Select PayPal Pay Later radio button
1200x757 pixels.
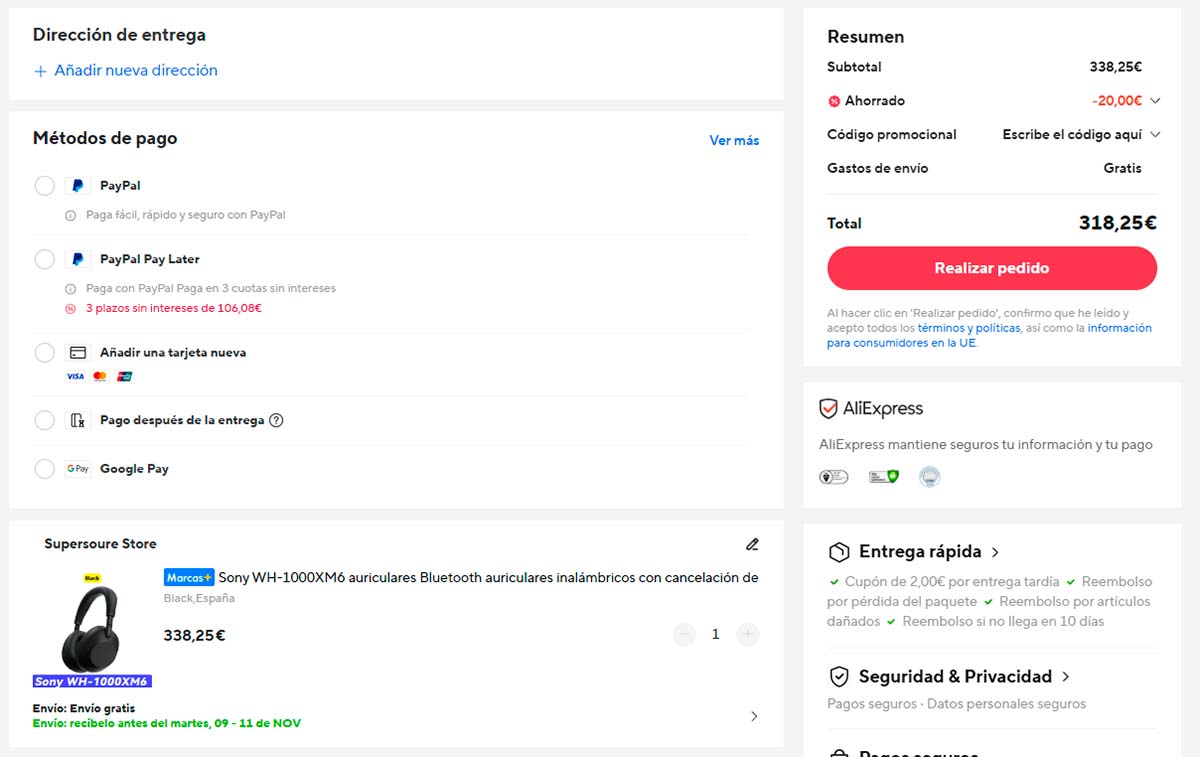(44, 259)
